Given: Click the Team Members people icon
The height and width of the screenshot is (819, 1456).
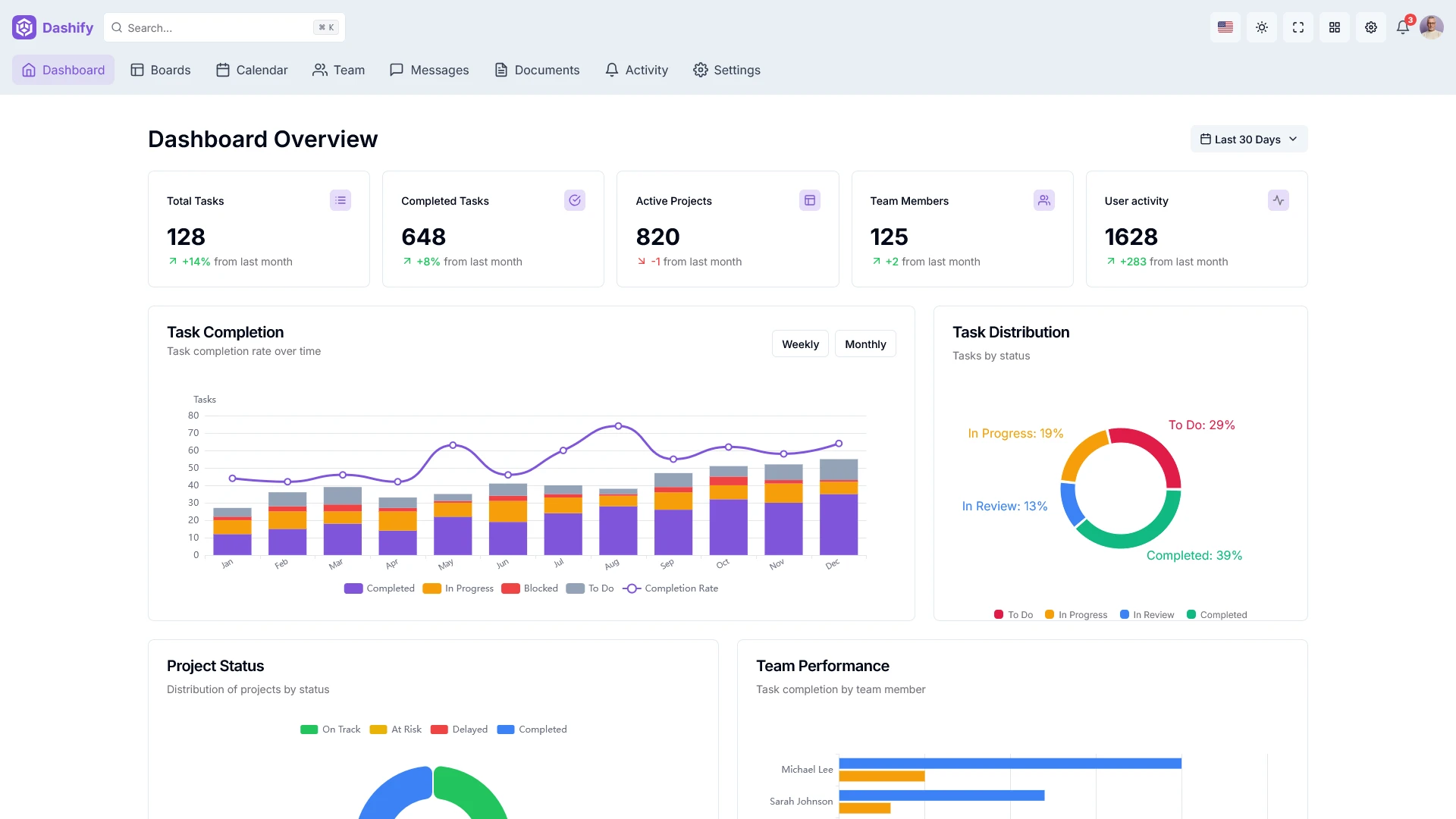Looking at the screenshot, I should click(1044, 200).
